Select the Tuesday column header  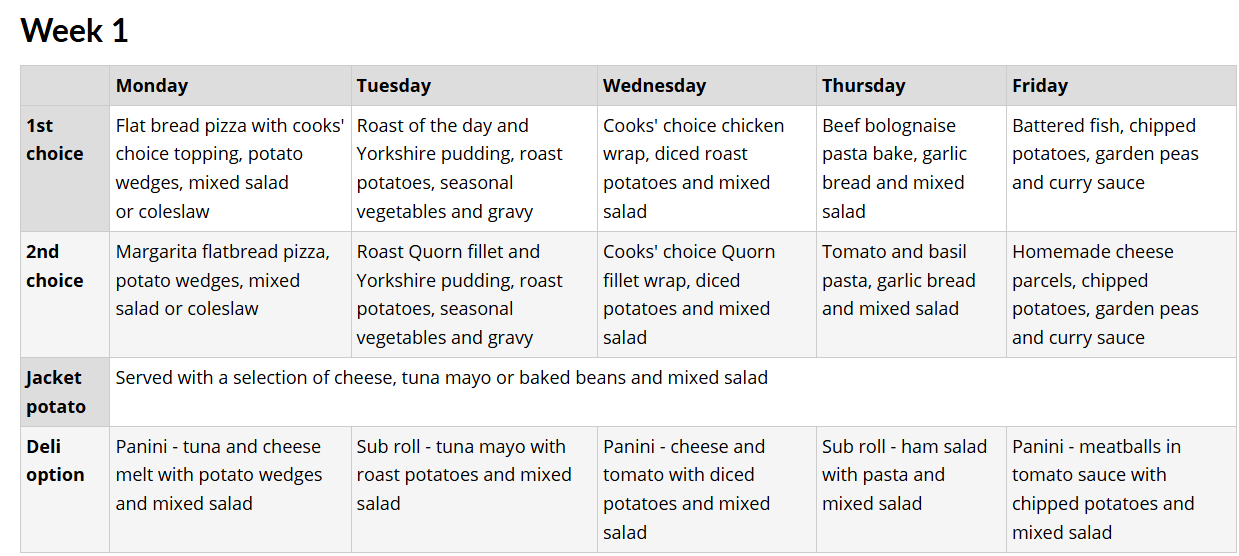click(474, 86)
